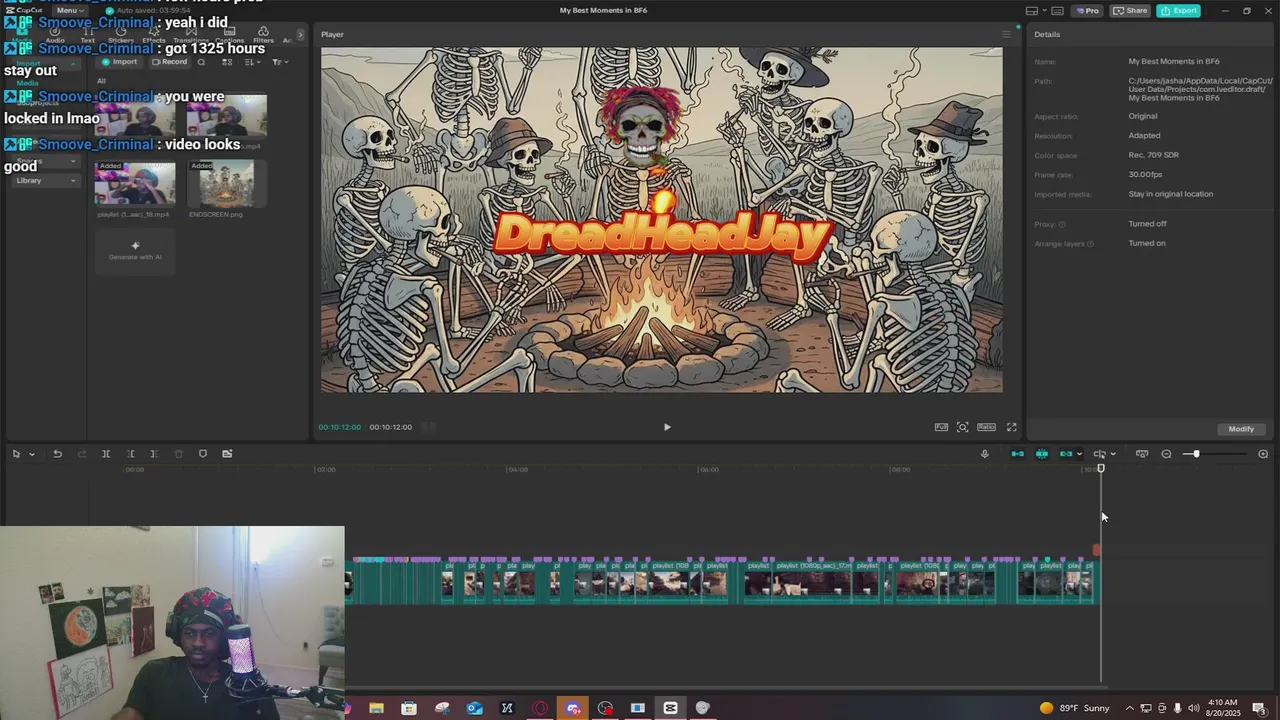
Task: Click the Undo icon
Action: [x=57, y=454]
